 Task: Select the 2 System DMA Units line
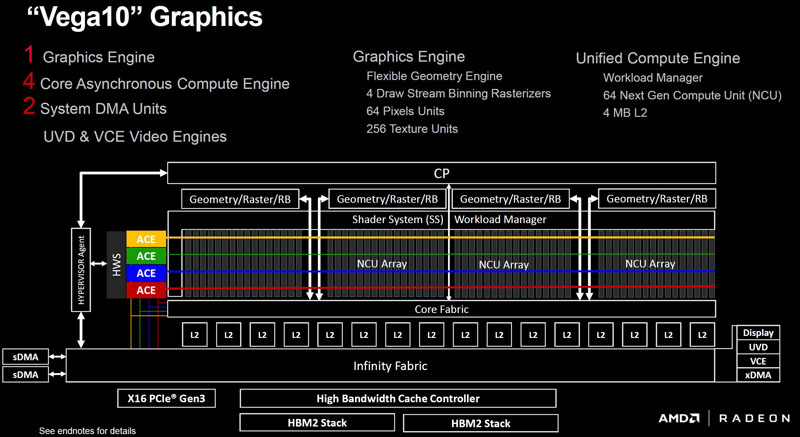tap(95, 108)
